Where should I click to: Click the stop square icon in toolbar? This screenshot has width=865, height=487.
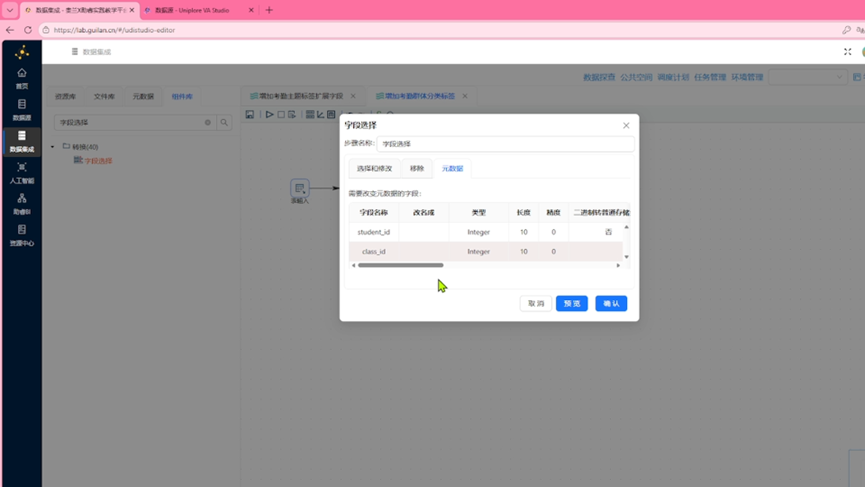(281, 114)
